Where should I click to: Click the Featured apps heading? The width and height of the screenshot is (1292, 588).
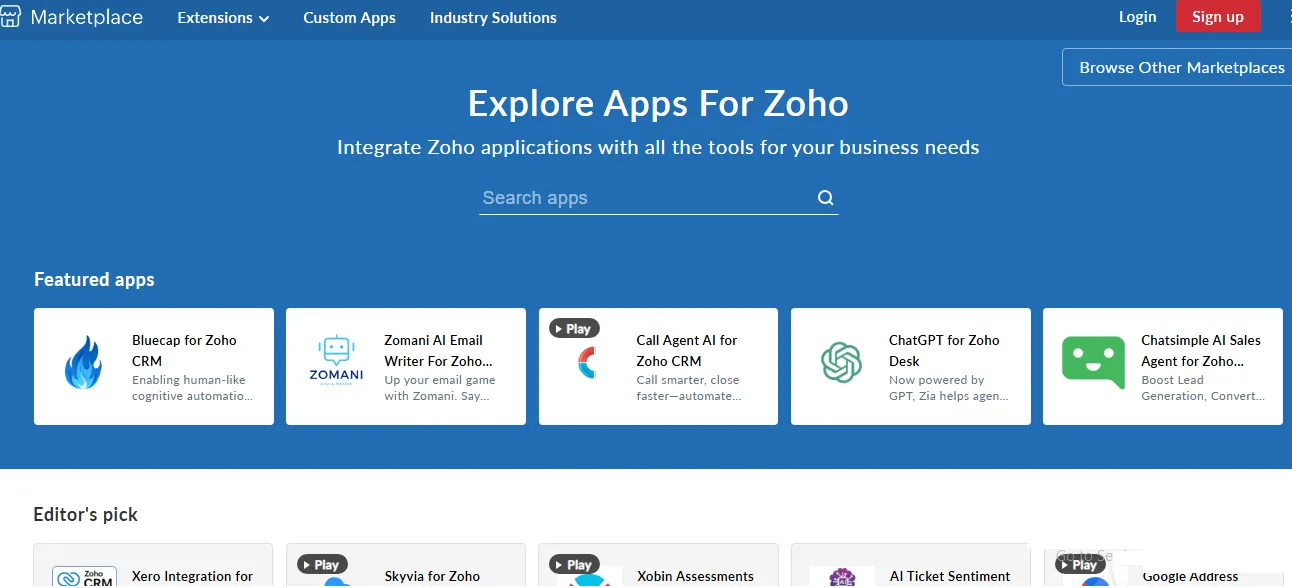[94, 280]
